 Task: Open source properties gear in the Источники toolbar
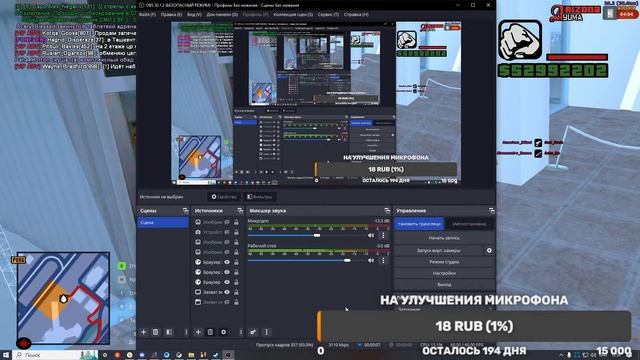223,332
